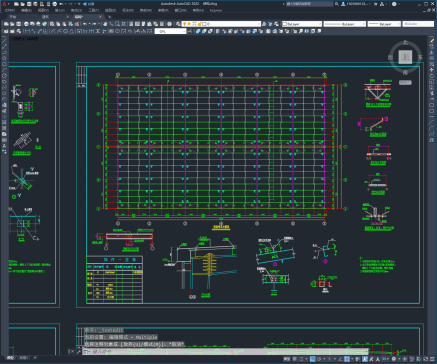
Task: Toggle the drawing grid display
Action: coord(294,359)
